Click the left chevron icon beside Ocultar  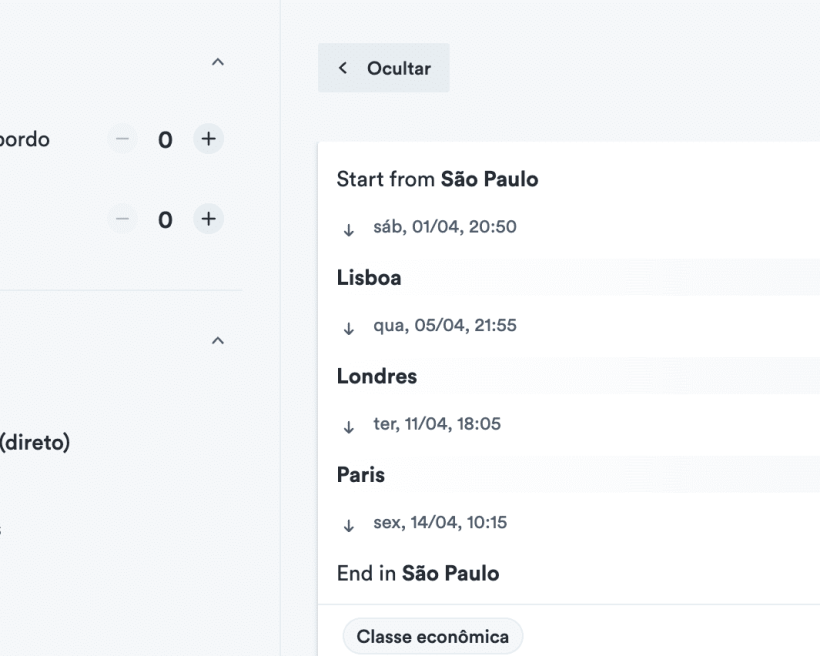[x=343, y=68]
